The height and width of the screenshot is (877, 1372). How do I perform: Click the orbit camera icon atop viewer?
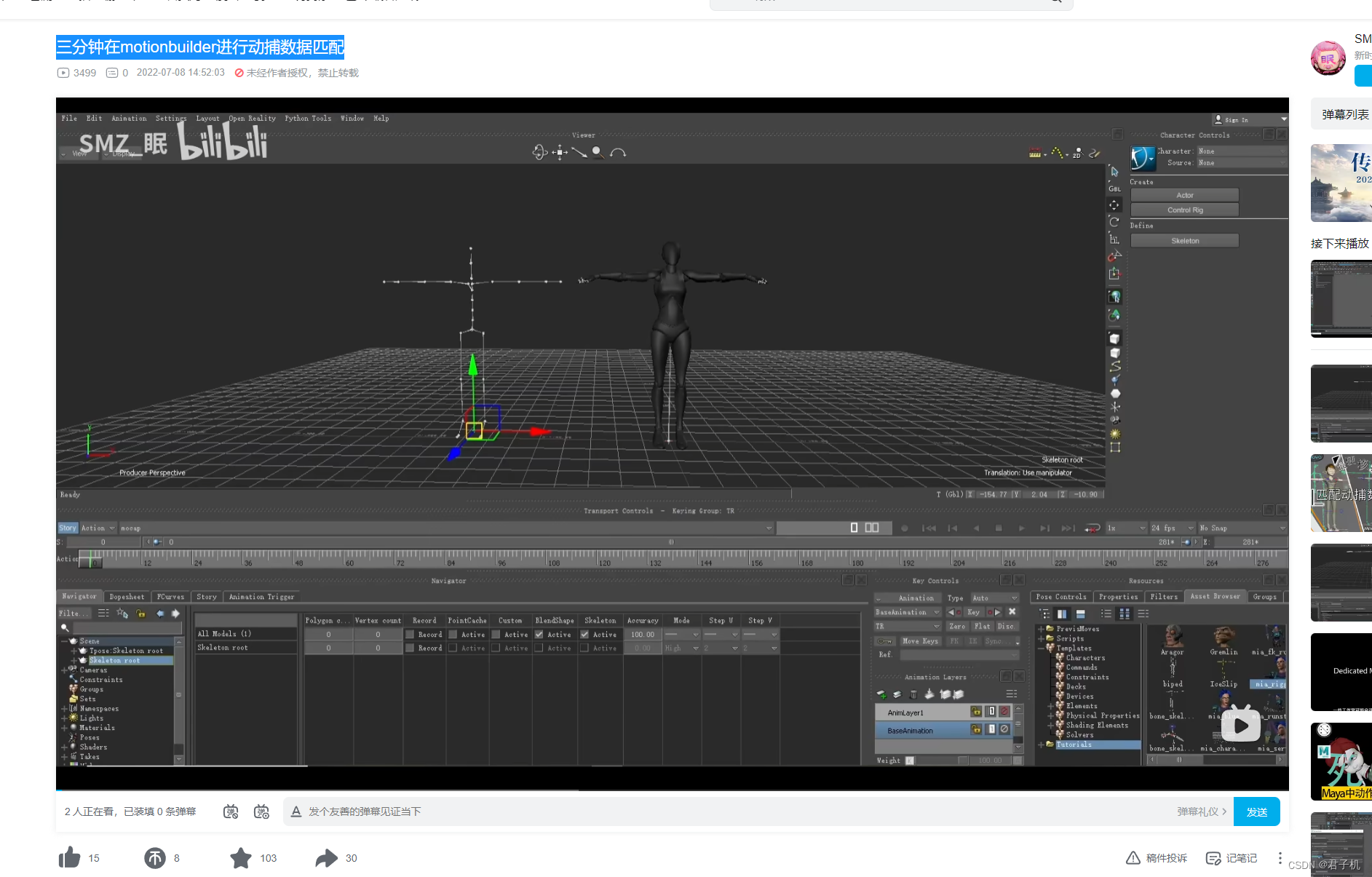coord(539,152)
